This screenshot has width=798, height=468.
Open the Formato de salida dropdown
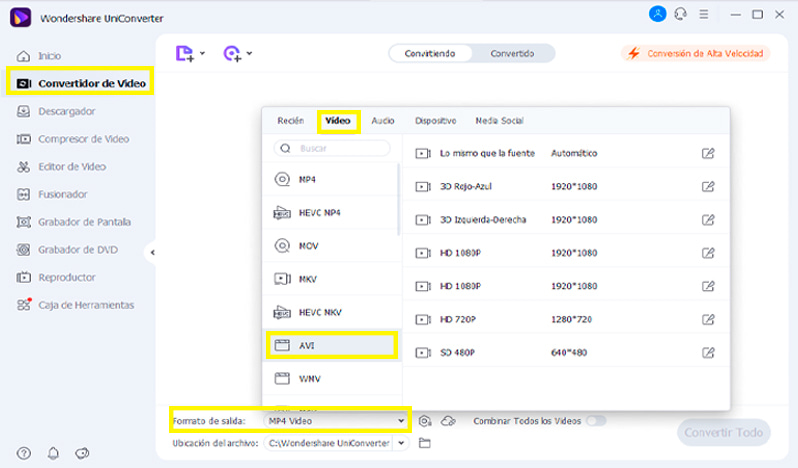coord(335,421)
